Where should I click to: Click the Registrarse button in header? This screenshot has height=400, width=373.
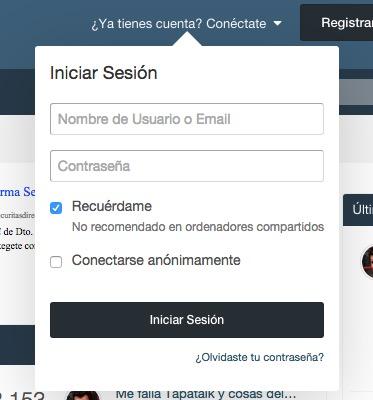point(337,23)
